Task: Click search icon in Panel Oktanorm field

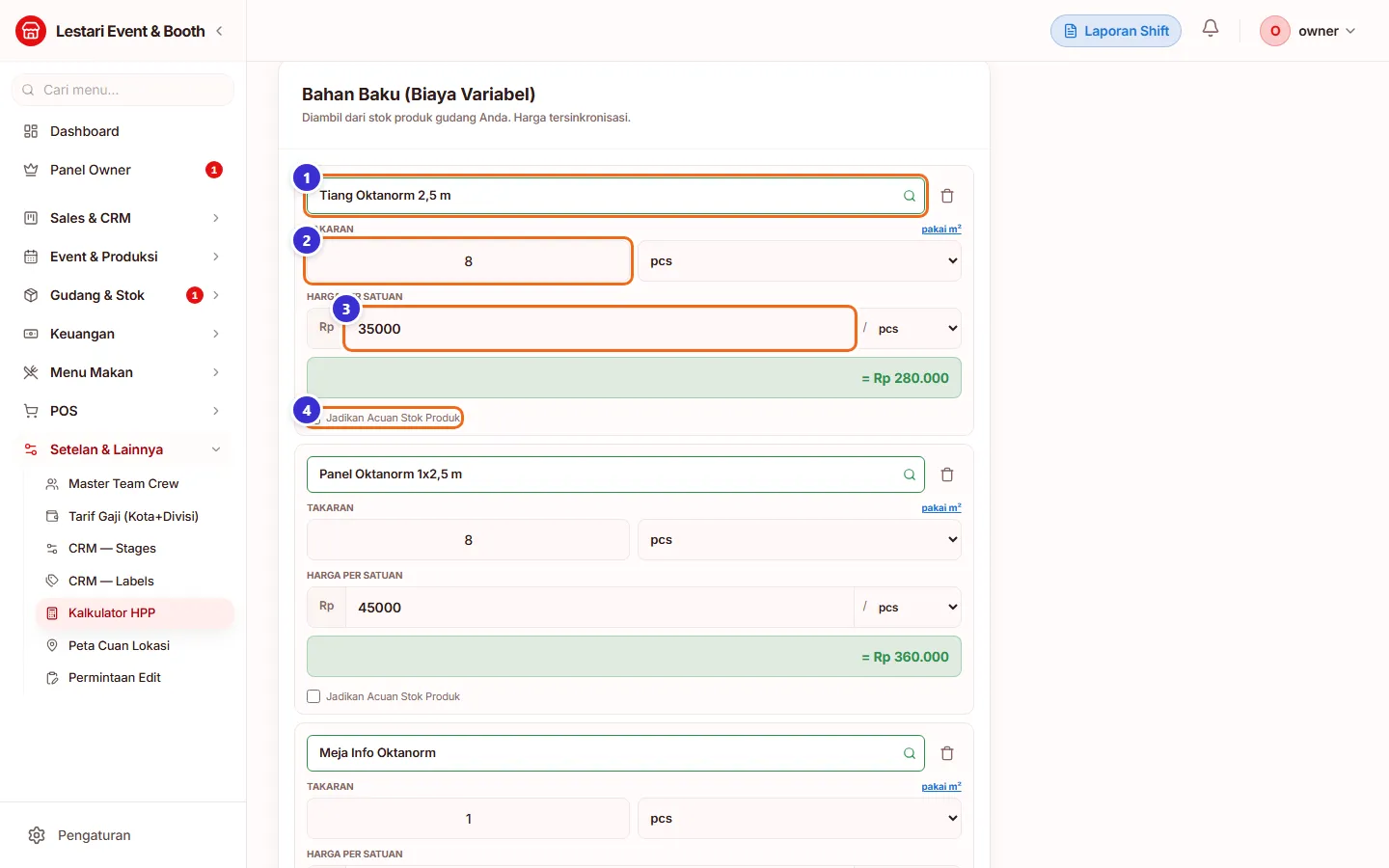Action: tap(909, 475)
